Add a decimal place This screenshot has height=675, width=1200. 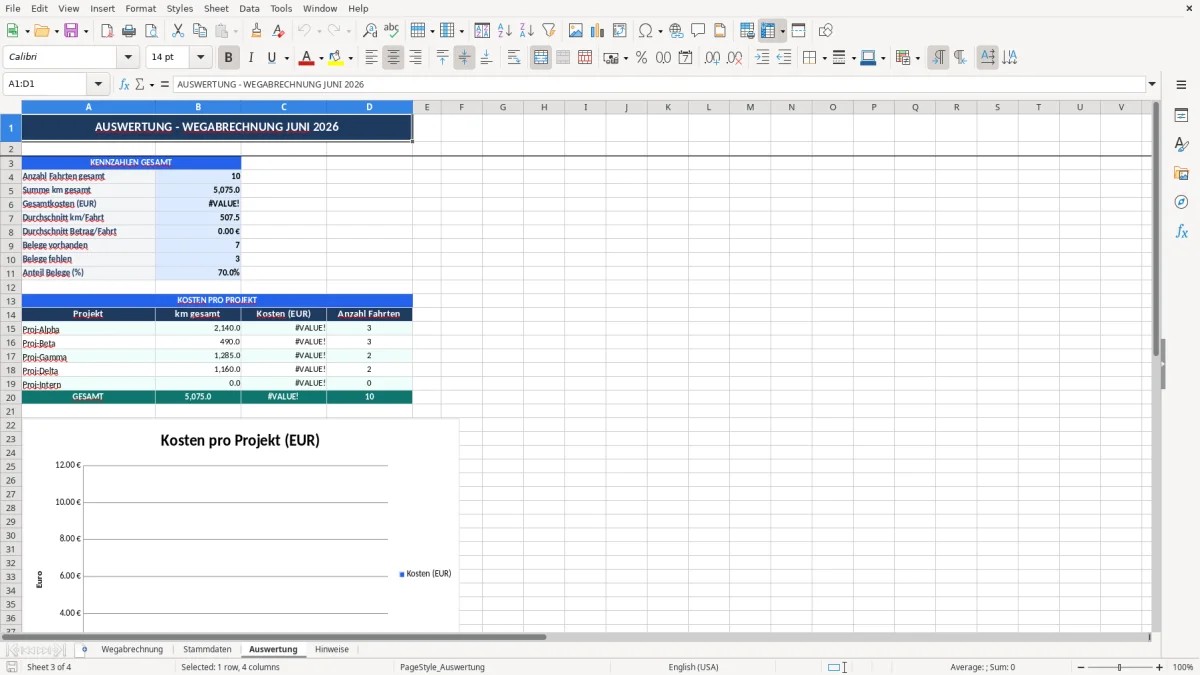tap(712, 58)
